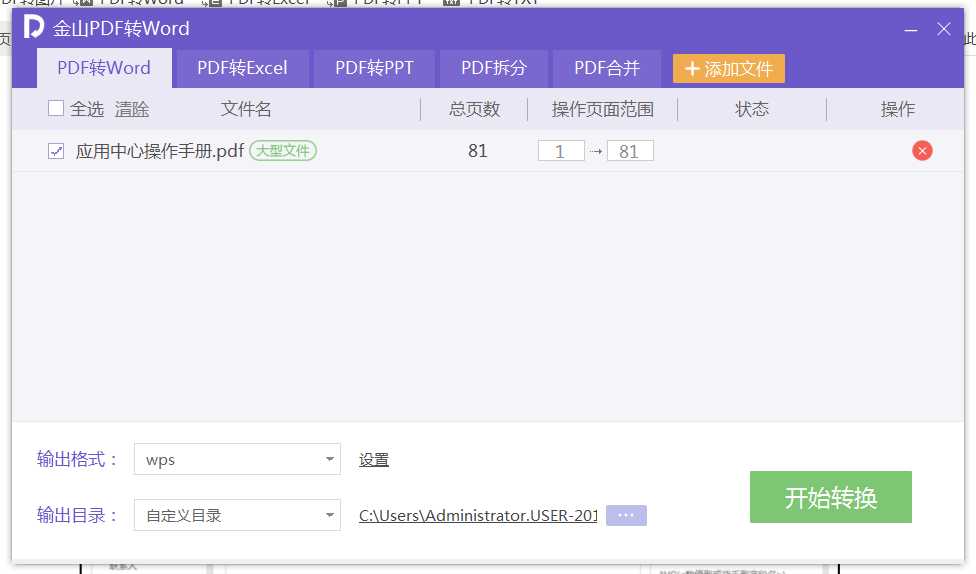This screenshot has height=574, width=976.
Task: Open the 设置 link
Action: 374,460
